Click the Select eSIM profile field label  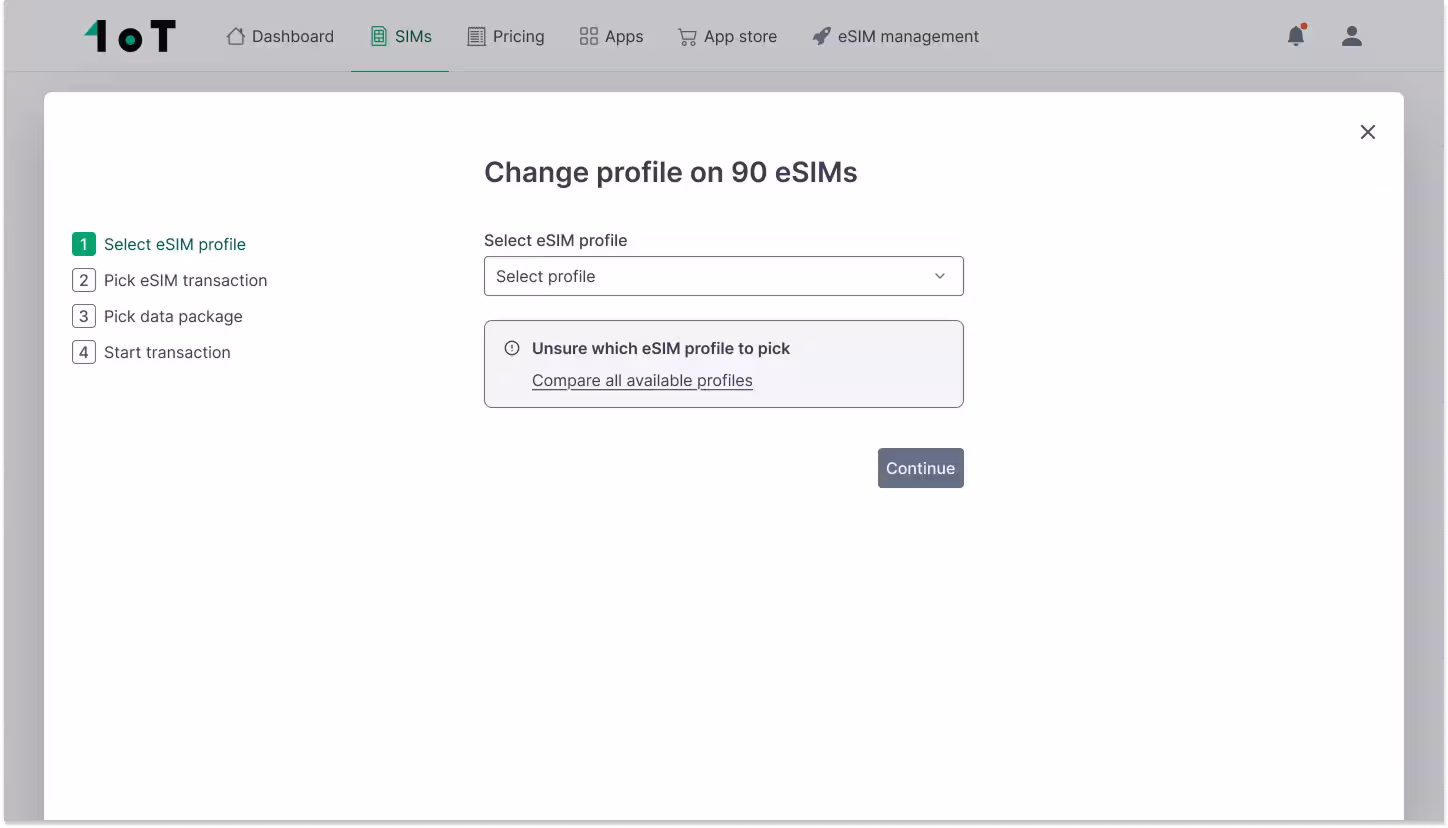point(556,240)
